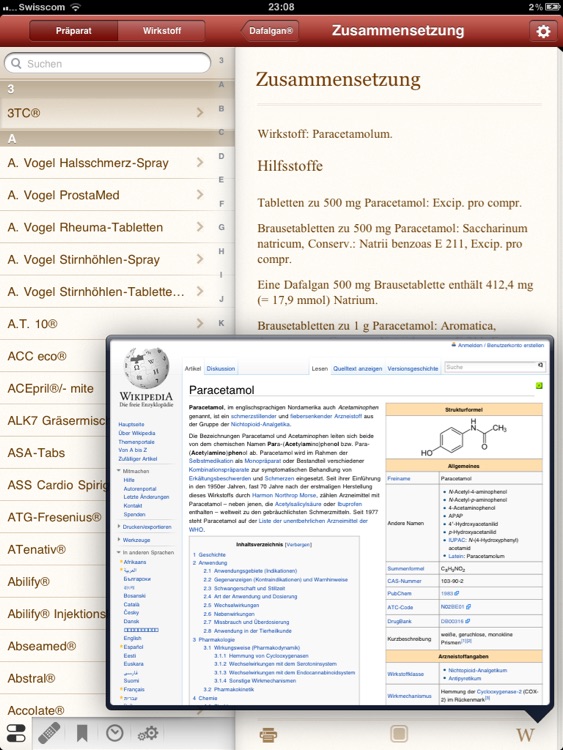The height and width of the screenshot is (750, 563).
Task: Click the Wikipedia search magnifier button
Action: coord(541,365)
